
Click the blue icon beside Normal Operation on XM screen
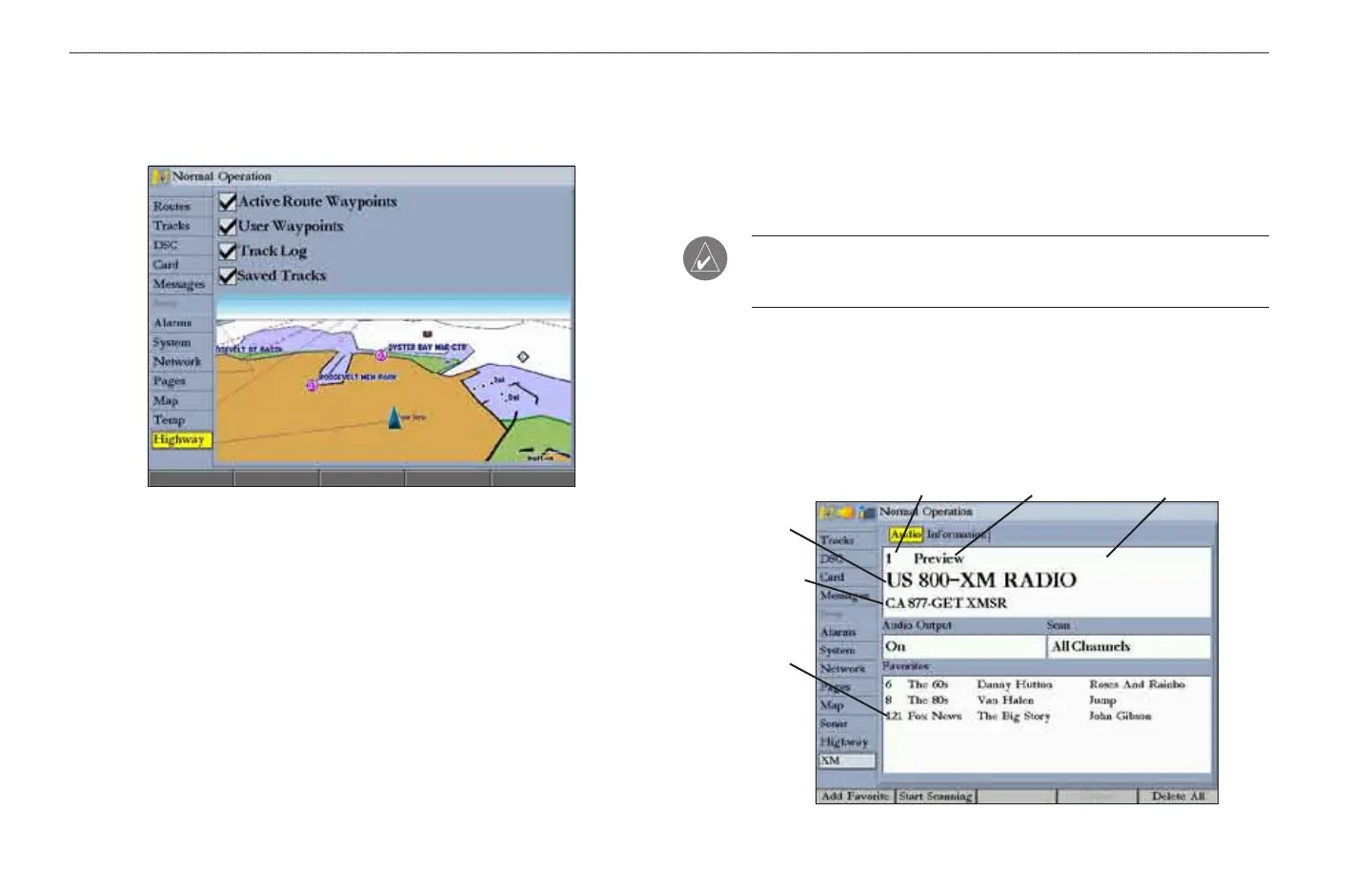pyautogui.click(x=868, y=512)
